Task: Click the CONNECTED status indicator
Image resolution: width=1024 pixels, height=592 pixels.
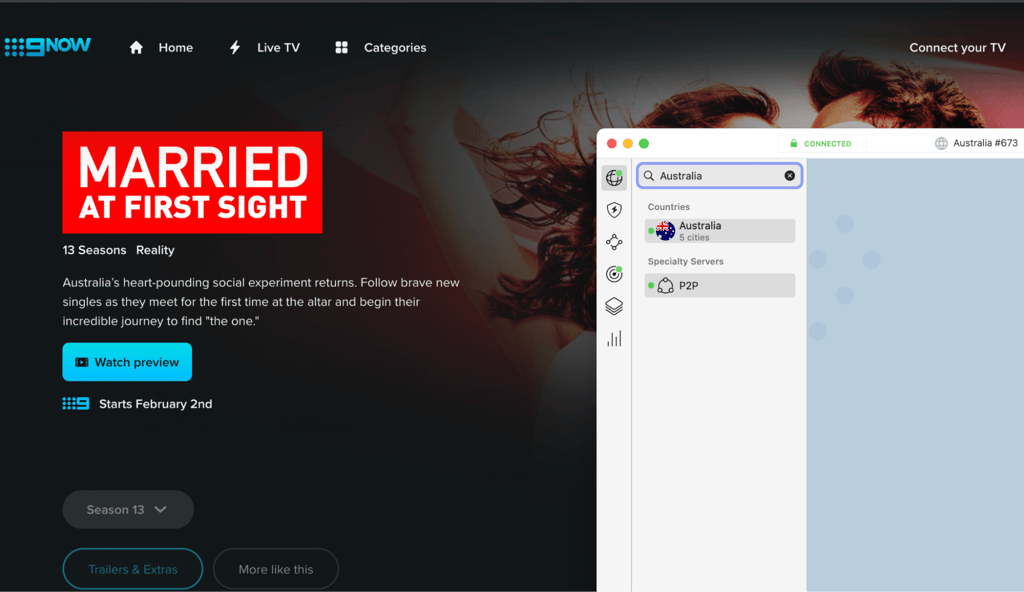Action: coord(821,143)
